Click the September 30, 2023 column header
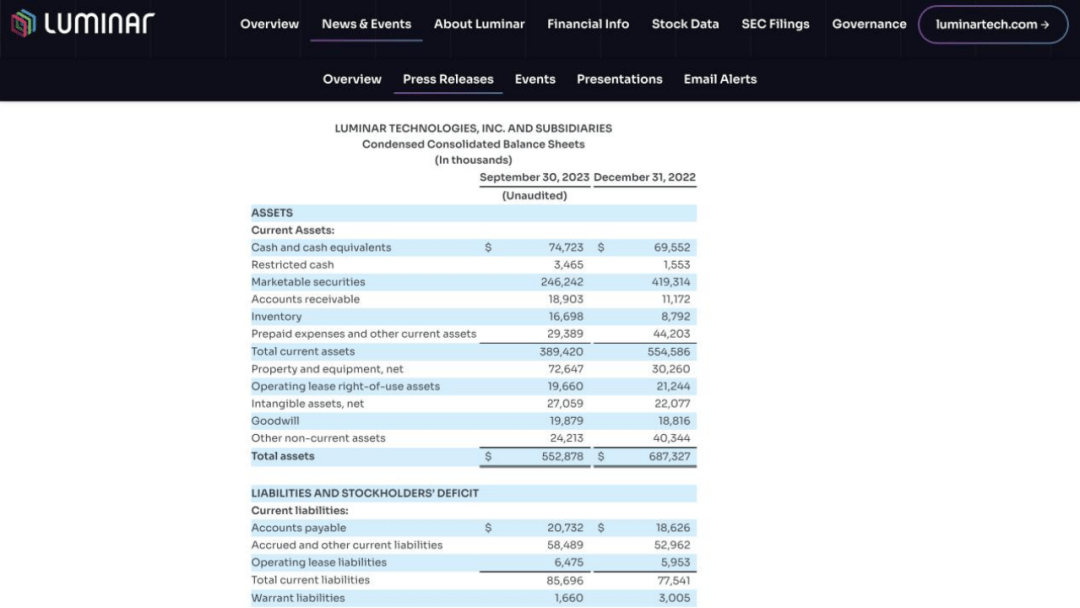The image size is (1080, 608). point(534,177)
